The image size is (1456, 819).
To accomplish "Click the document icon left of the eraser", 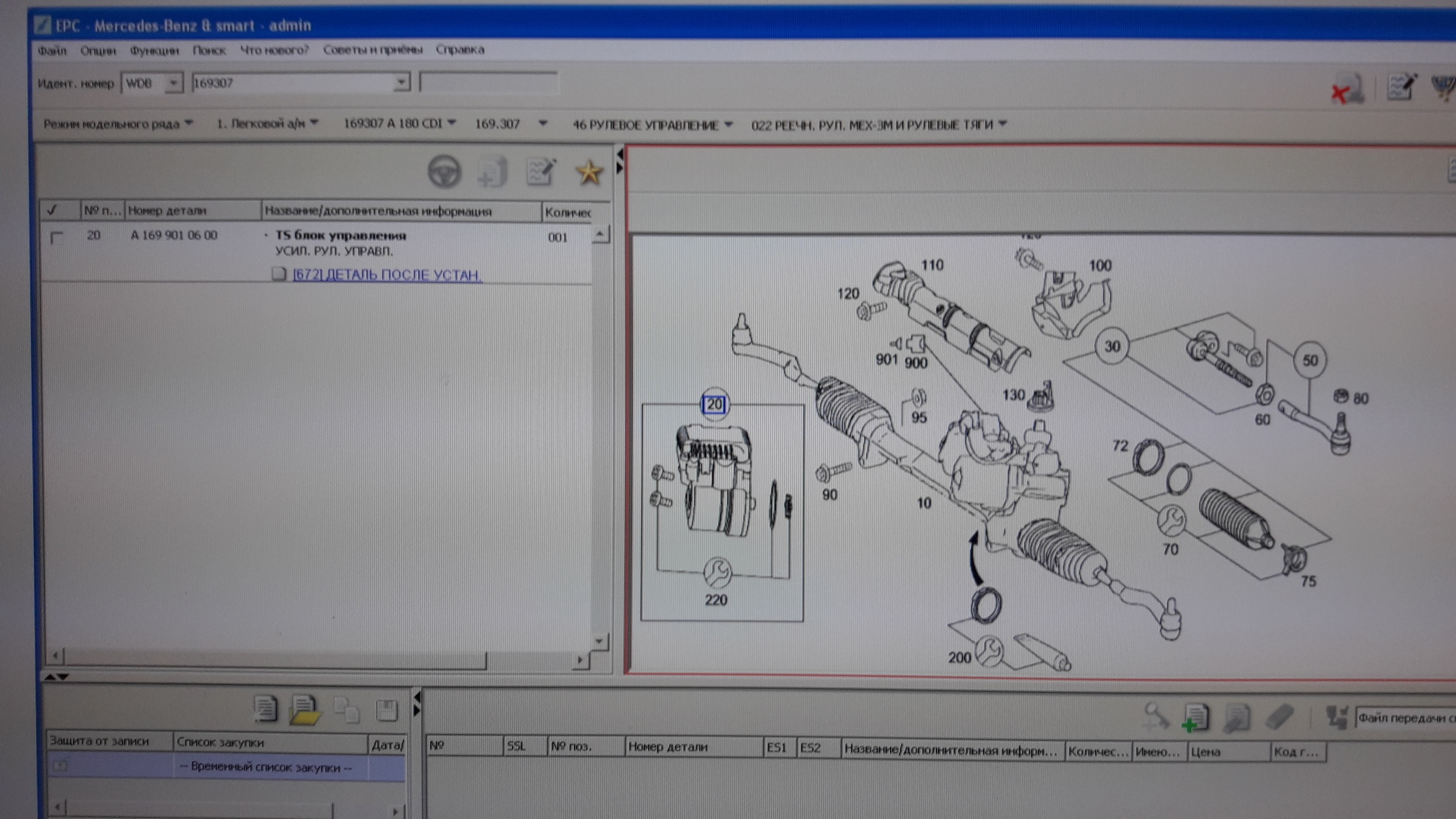I will point(1236,718).
